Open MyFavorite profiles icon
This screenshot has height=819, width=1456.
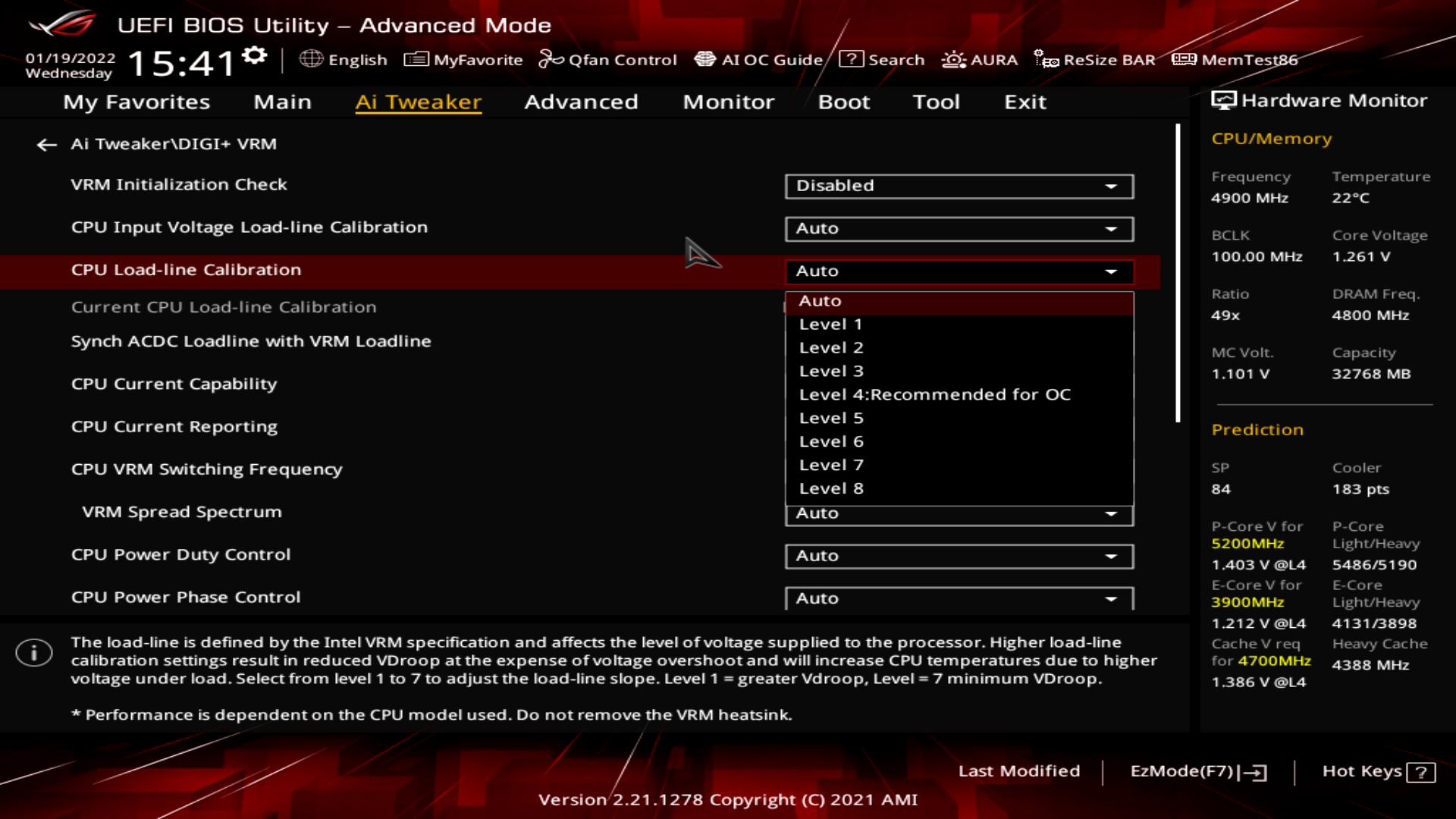click(x=413, y=59)
